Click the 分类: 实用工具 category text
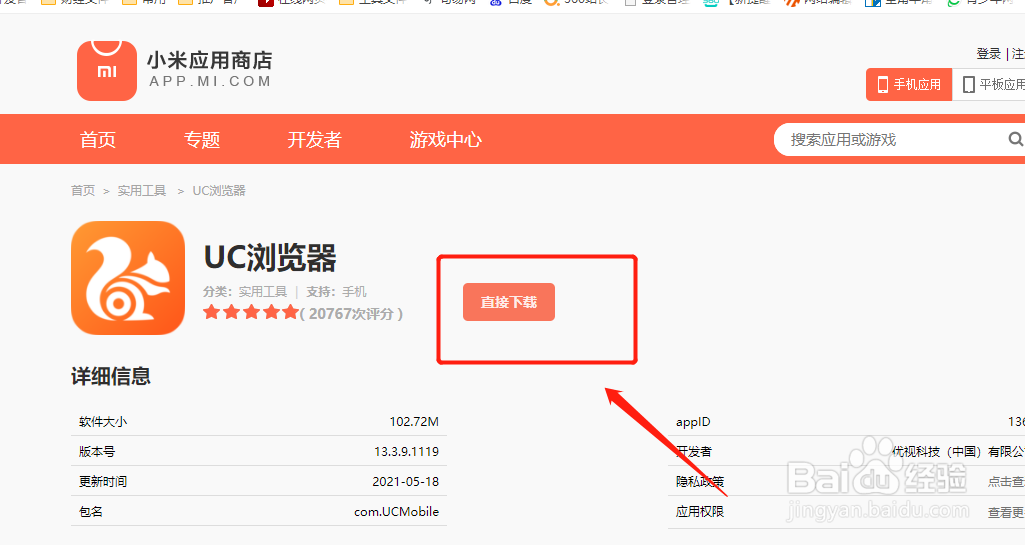The height and width of the screenshot is (545, 1025). click(x=245, y=291)
